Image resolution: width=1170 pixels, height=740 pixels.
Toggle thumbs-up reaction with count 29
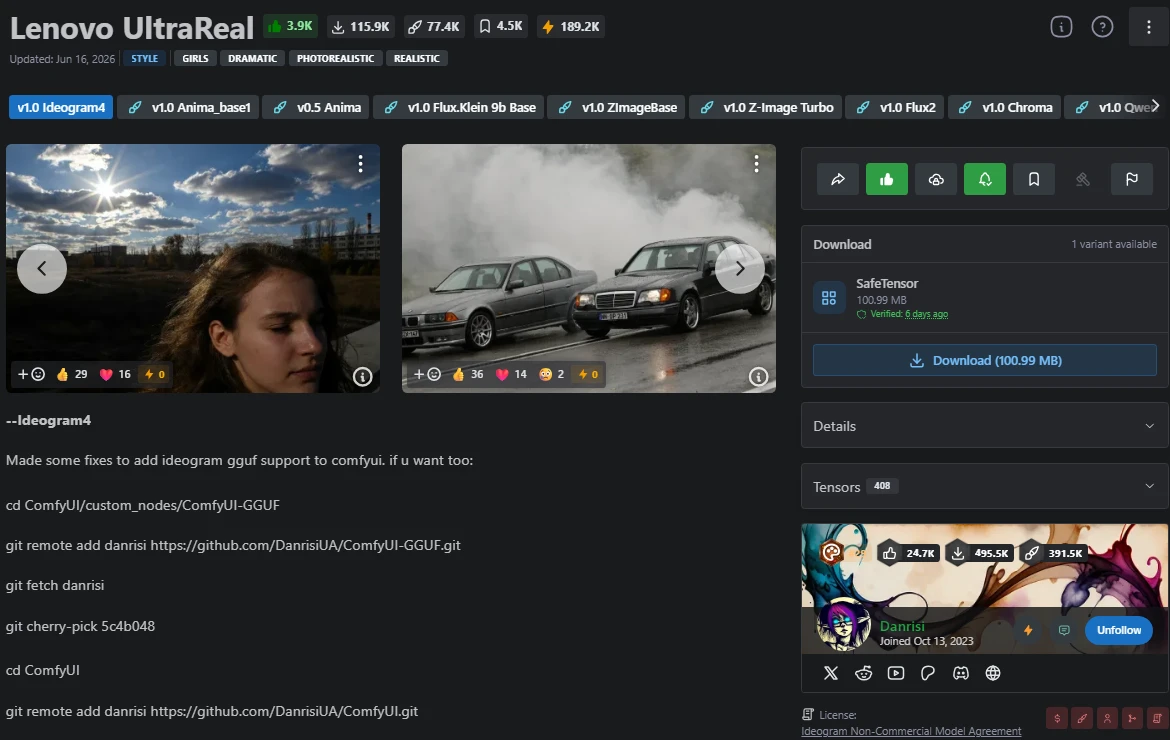[x=72, y=374]
